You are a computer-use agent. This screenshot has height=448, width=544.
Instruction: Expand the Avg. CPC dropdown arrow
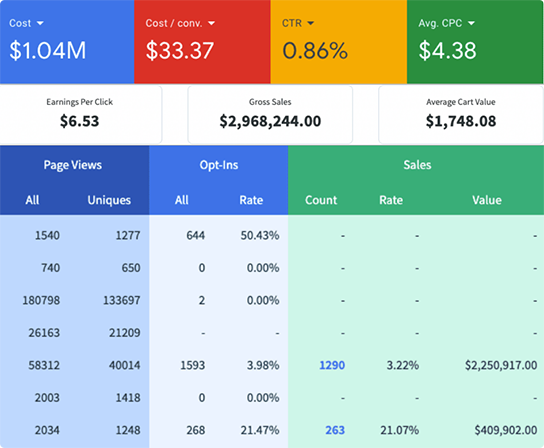pyautogui.click(x=471, y=23)
